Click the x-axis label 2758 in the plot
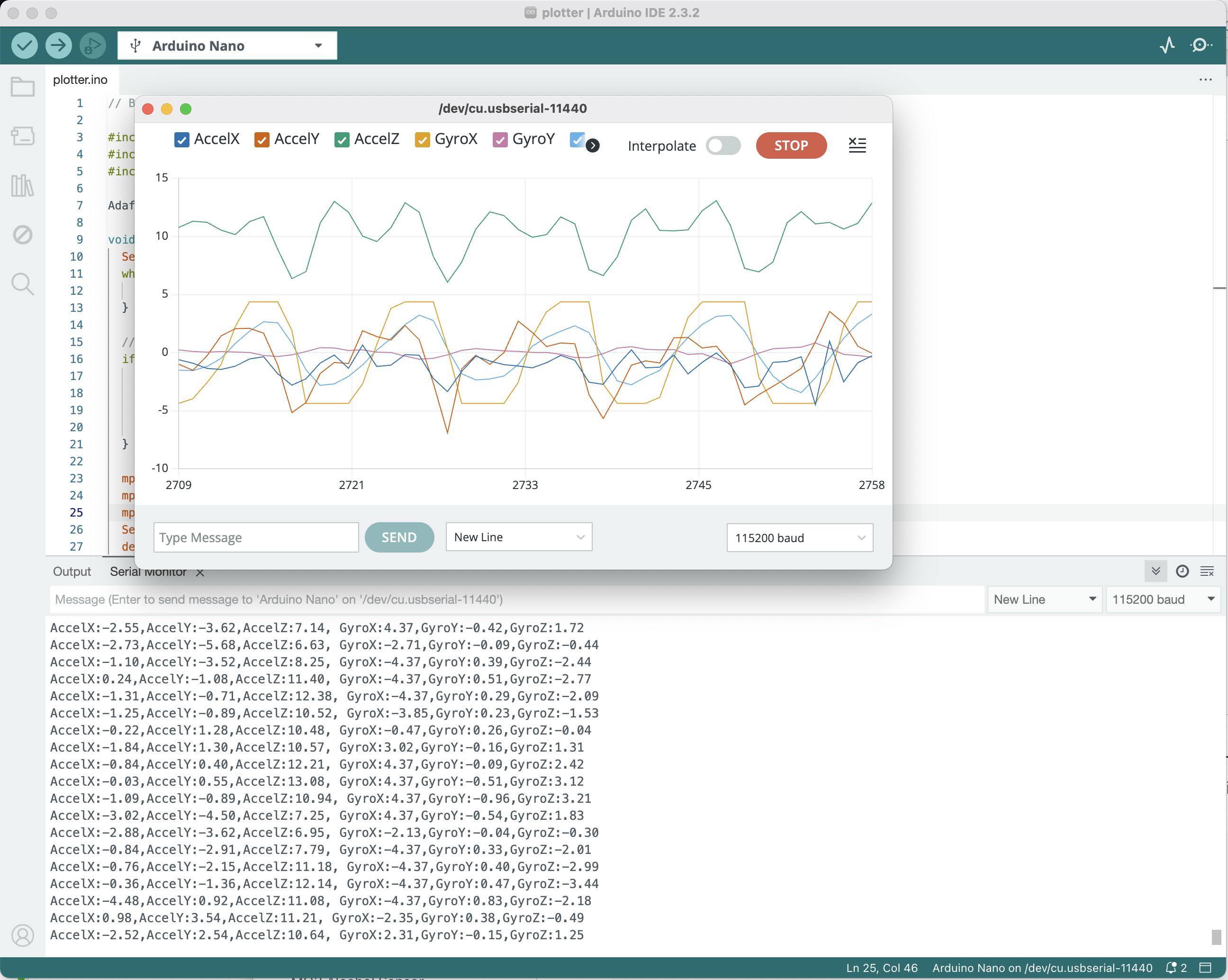1228x980 pixels. click(871, 485)
